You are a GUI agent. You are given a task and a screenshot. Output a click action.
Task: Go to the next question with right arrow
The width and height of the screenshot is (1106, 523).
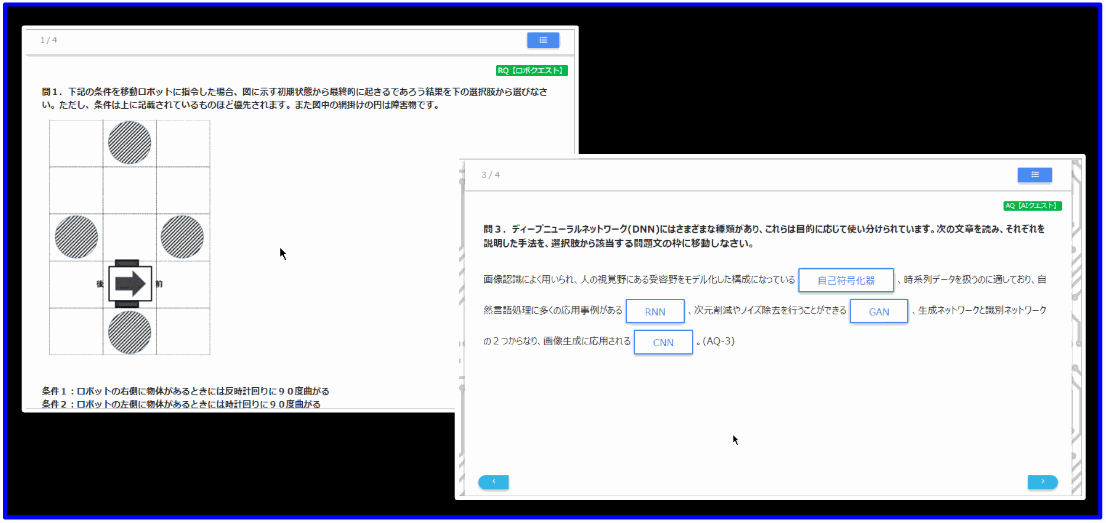click(1042, 482)
